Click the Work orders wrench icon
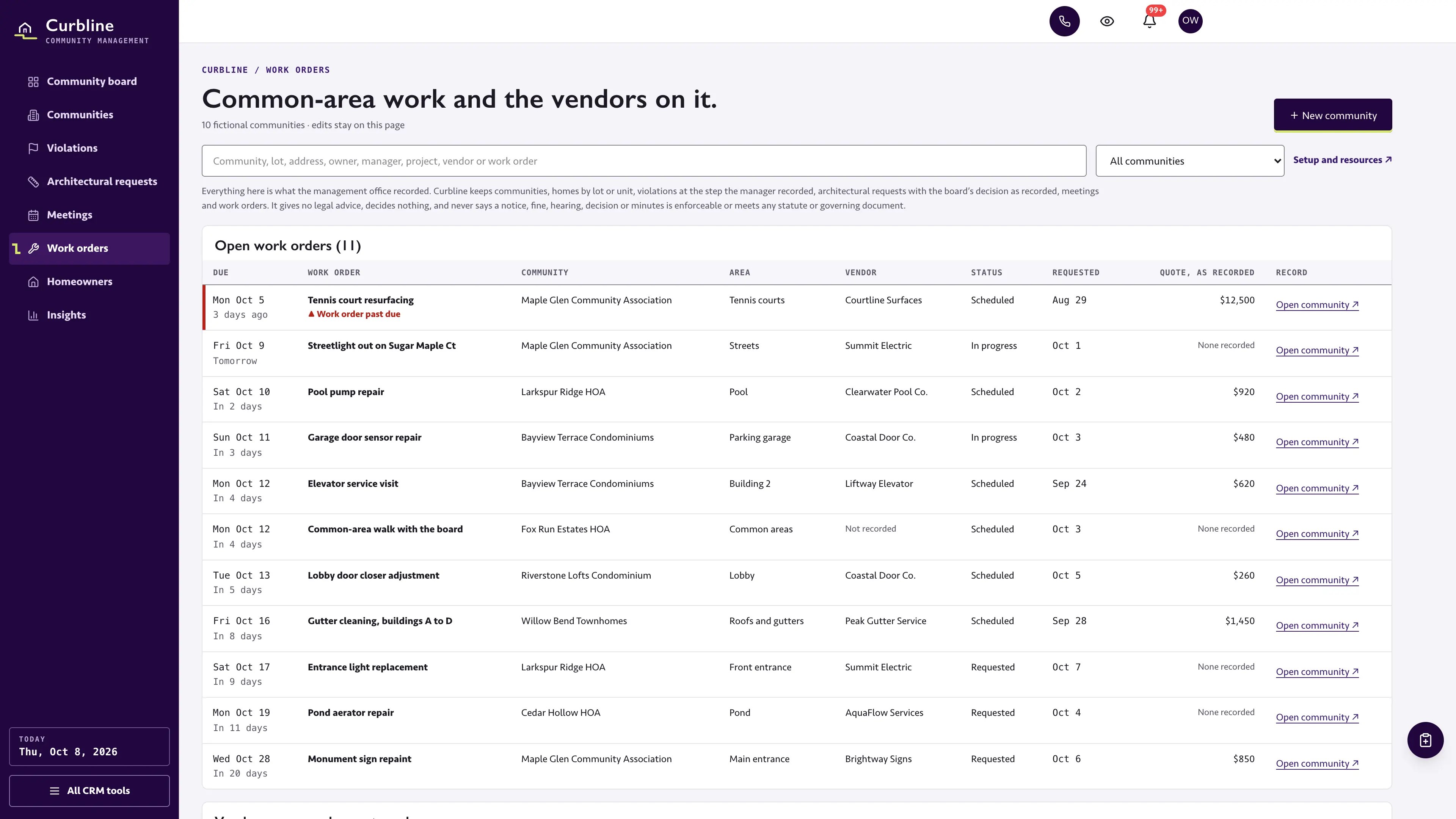The width and height of the screenshot is (1456, 819). [33, 249]
